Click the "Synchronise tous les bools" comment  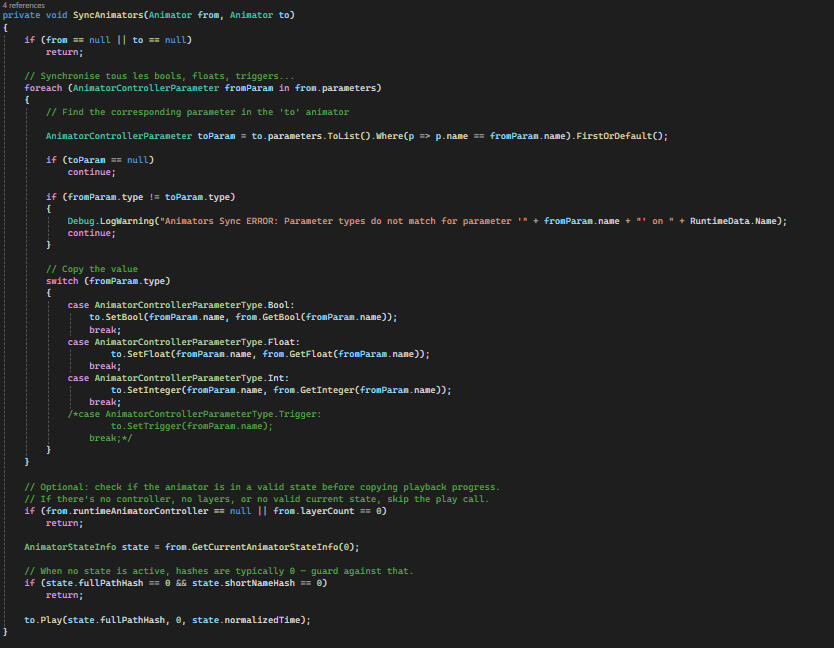coord(160,76)
